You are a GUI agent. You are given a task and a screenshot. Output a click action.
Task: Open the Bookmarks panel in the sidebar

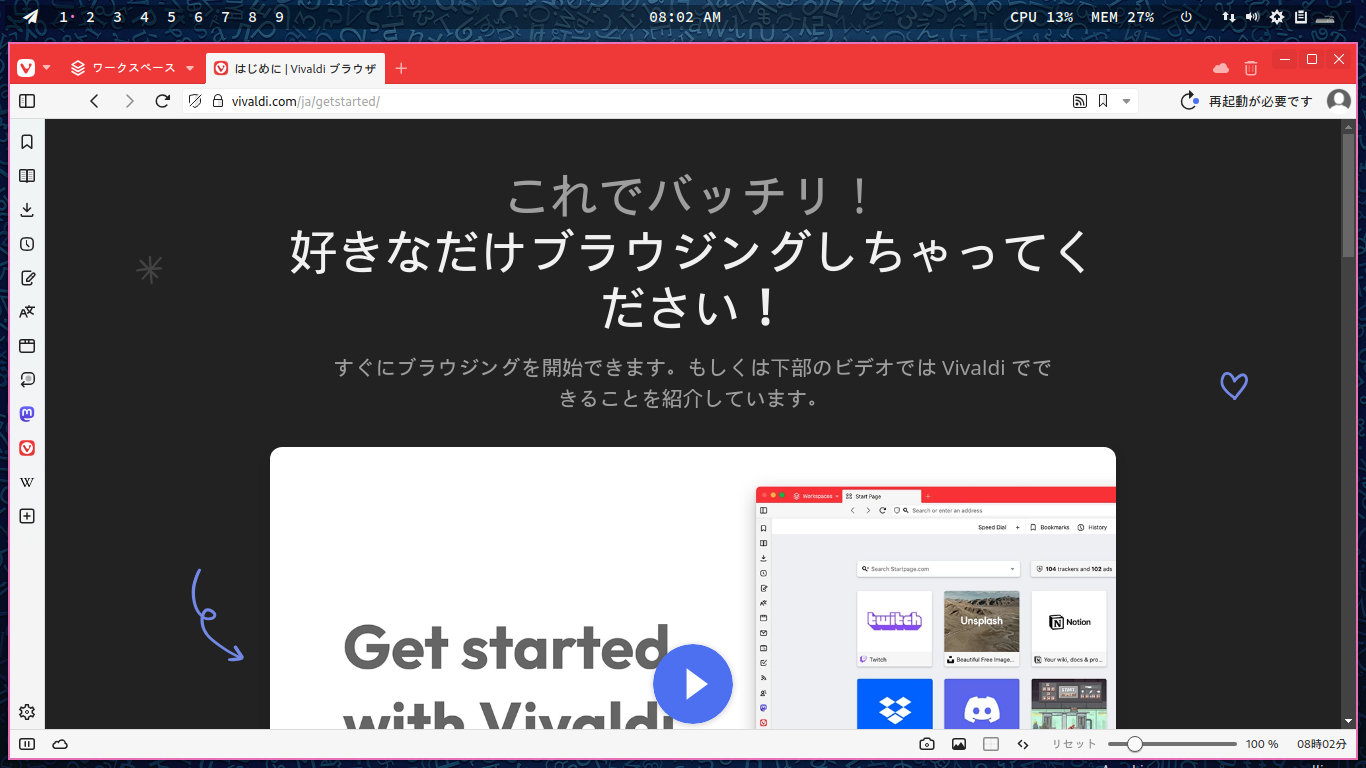[x=27, y=142]
